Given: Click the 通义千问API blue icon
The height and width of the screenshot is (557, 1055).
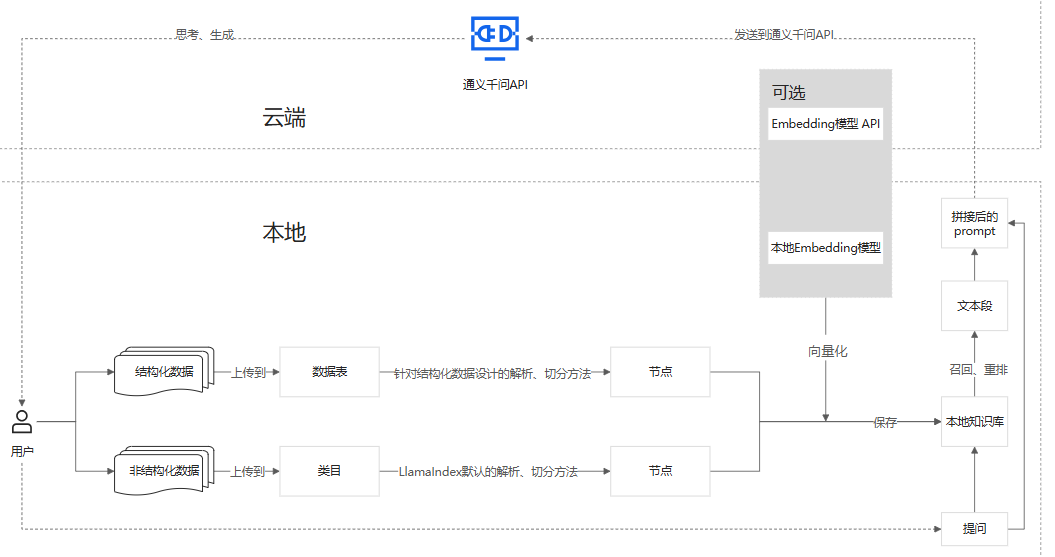Looking at the screenshot, I should tap(495, 38).
